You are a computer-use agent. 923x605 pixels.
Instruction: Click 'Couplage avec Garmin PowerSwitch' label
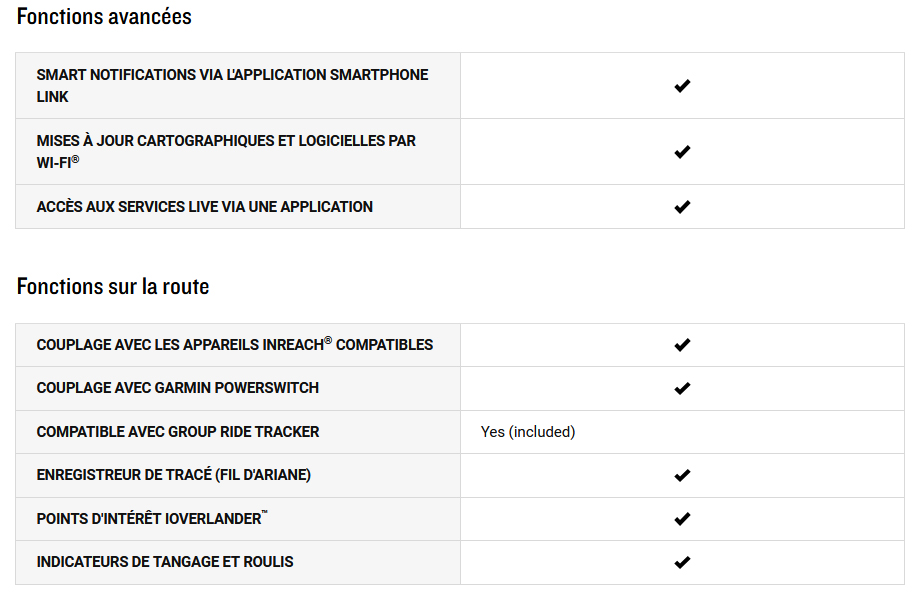[177, 388]
